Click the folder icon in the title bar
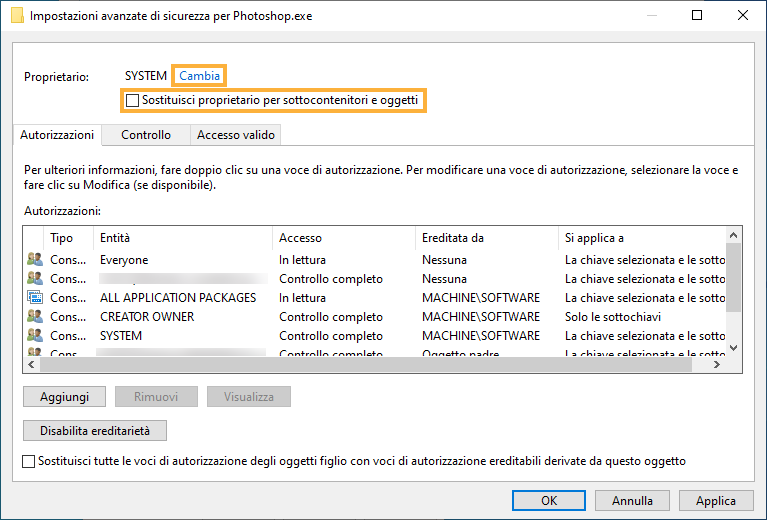The height and width of the screenshot is (520, 767). coord(16,16)
